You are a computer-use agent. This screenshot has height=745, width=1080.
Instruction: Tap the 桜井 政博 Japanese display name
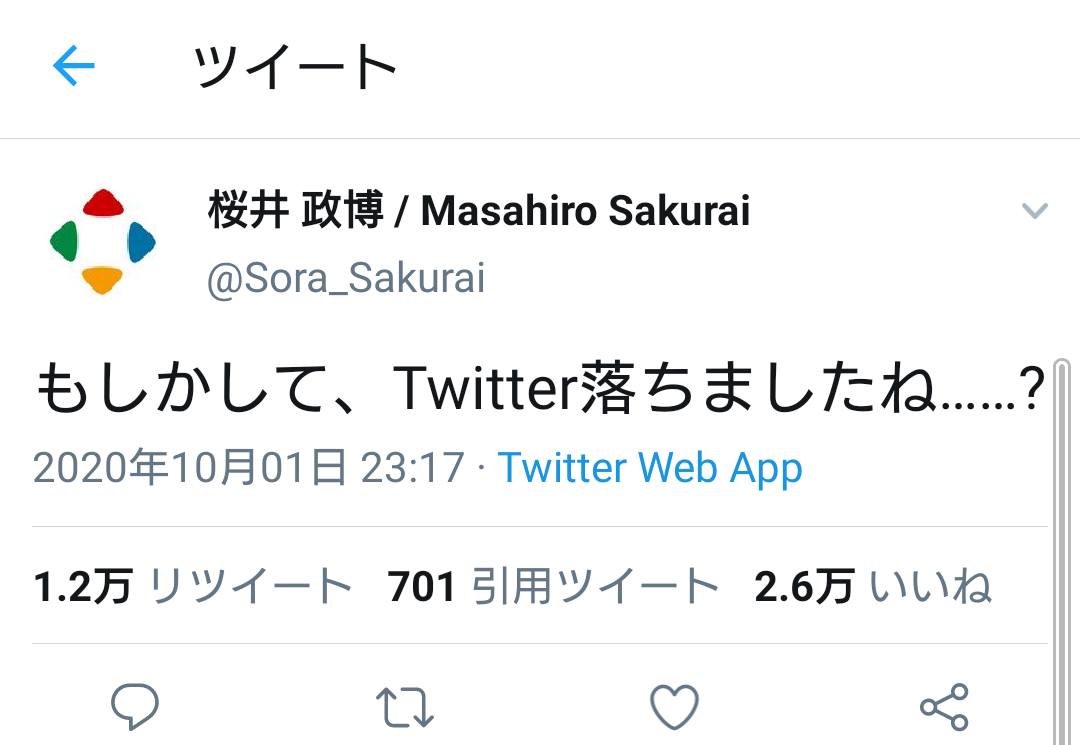(296, 211)
